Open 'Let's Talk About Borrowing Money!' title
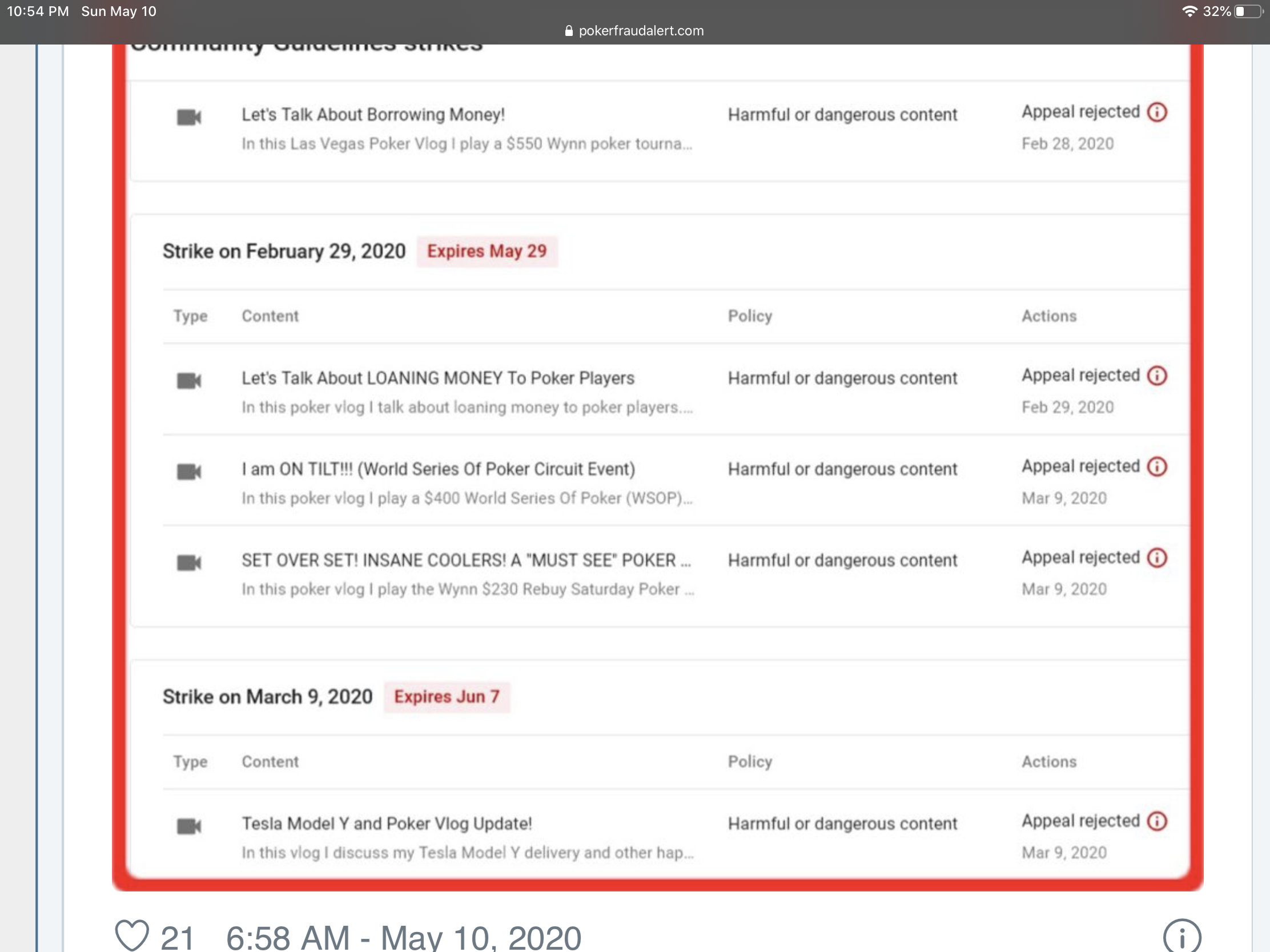1270x952 pixels. pos(373,115)
